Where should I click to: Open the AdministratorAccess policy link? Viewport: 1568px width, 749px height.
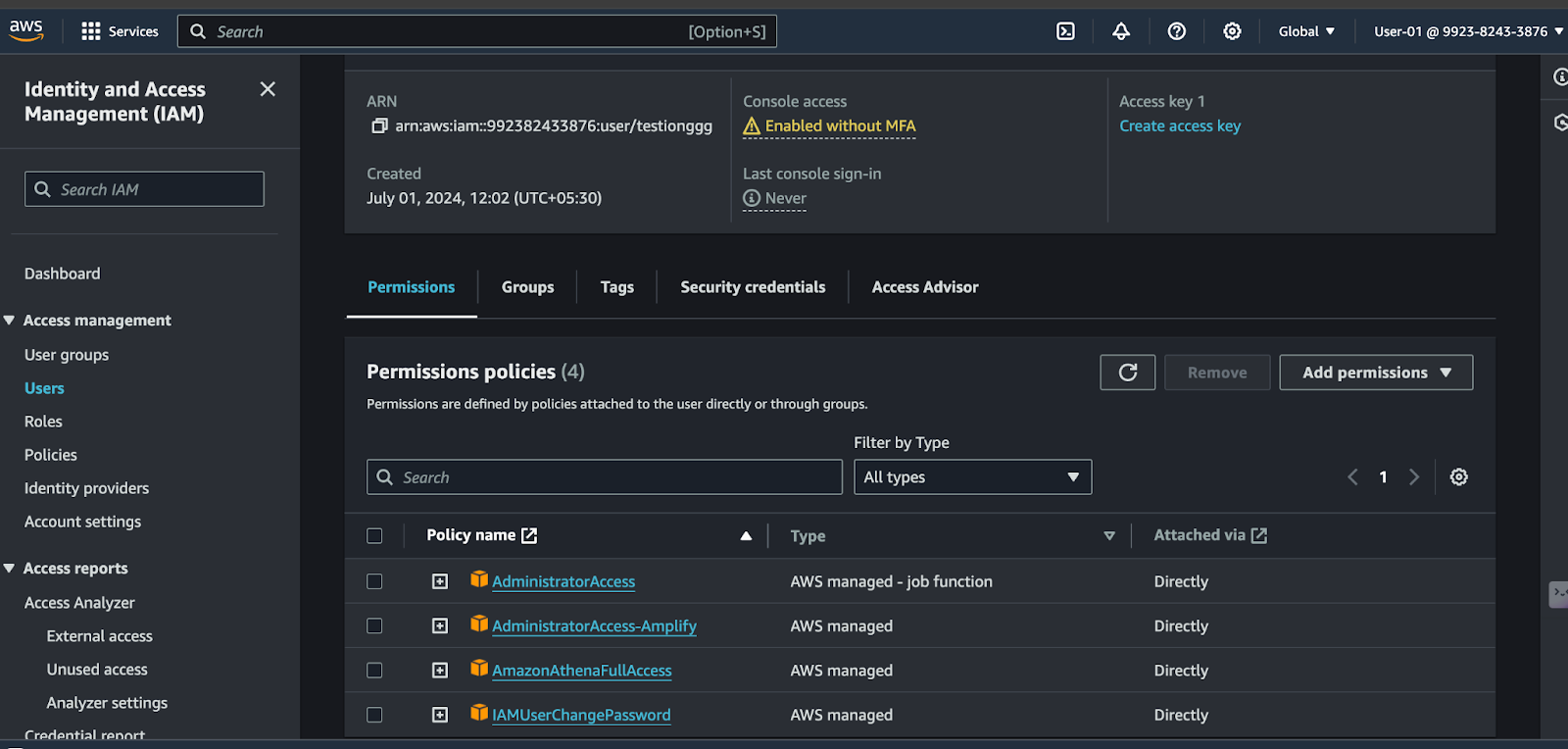click(x=563, y=581)
